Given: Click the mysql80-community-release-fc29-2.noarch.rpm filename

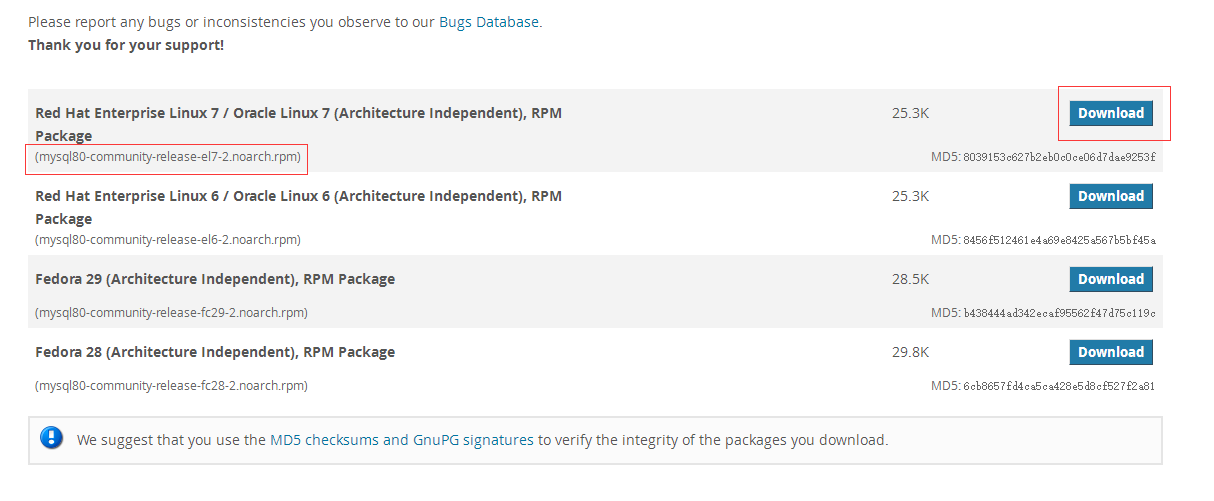Looking at the screenshot, I should (171, 313).
